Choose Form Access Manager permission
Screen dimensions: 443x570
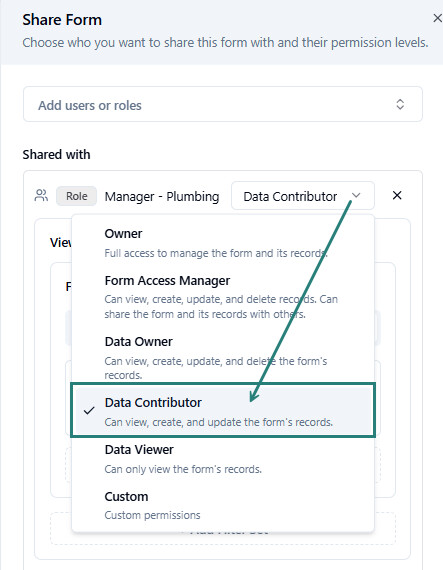(x=223, y=297)
